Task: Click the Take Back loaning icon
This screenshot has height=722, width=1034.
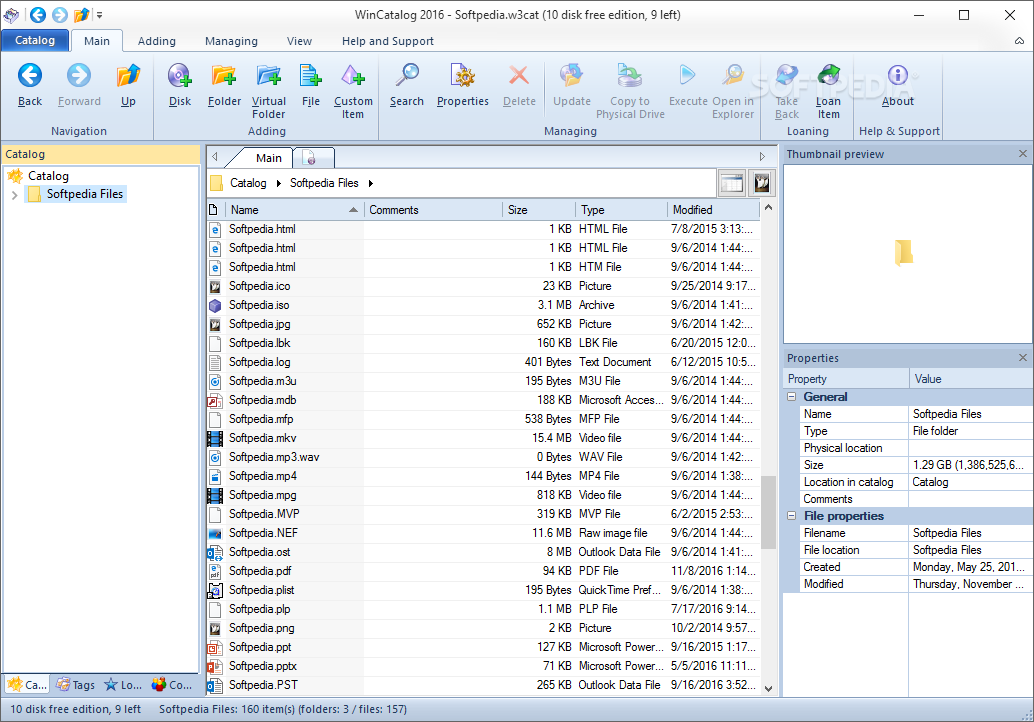Action: click(787, 76)
